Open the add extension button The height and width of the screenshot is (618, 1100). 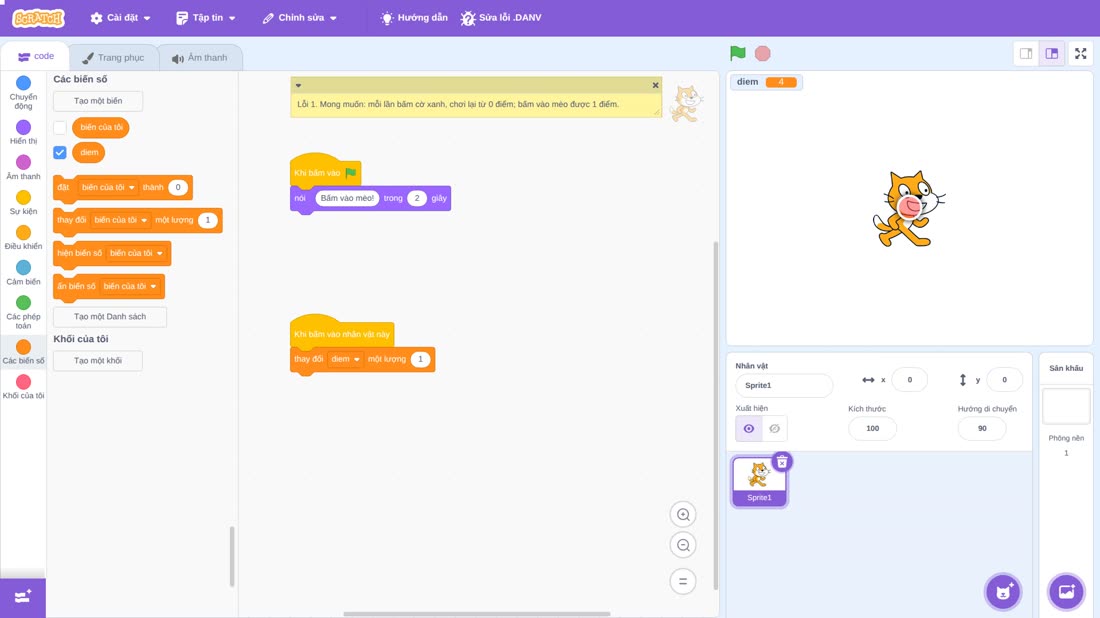(x=23, y=597)
